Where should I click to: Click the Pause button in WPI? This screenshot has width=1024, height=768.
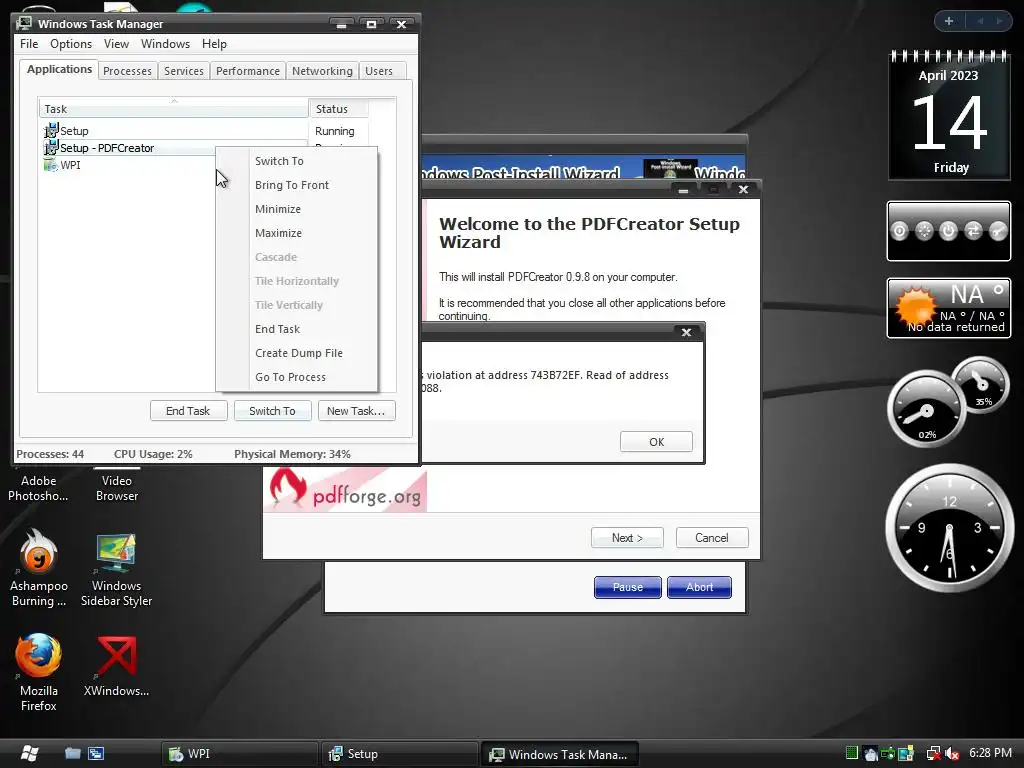[628, 587]
